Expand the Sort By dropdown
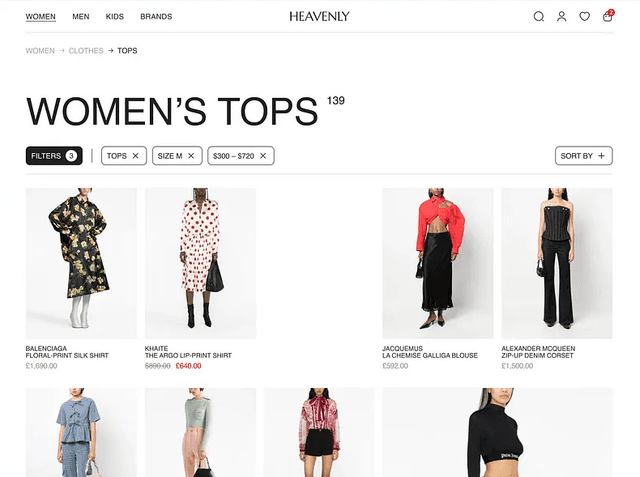 click(583, 156)
